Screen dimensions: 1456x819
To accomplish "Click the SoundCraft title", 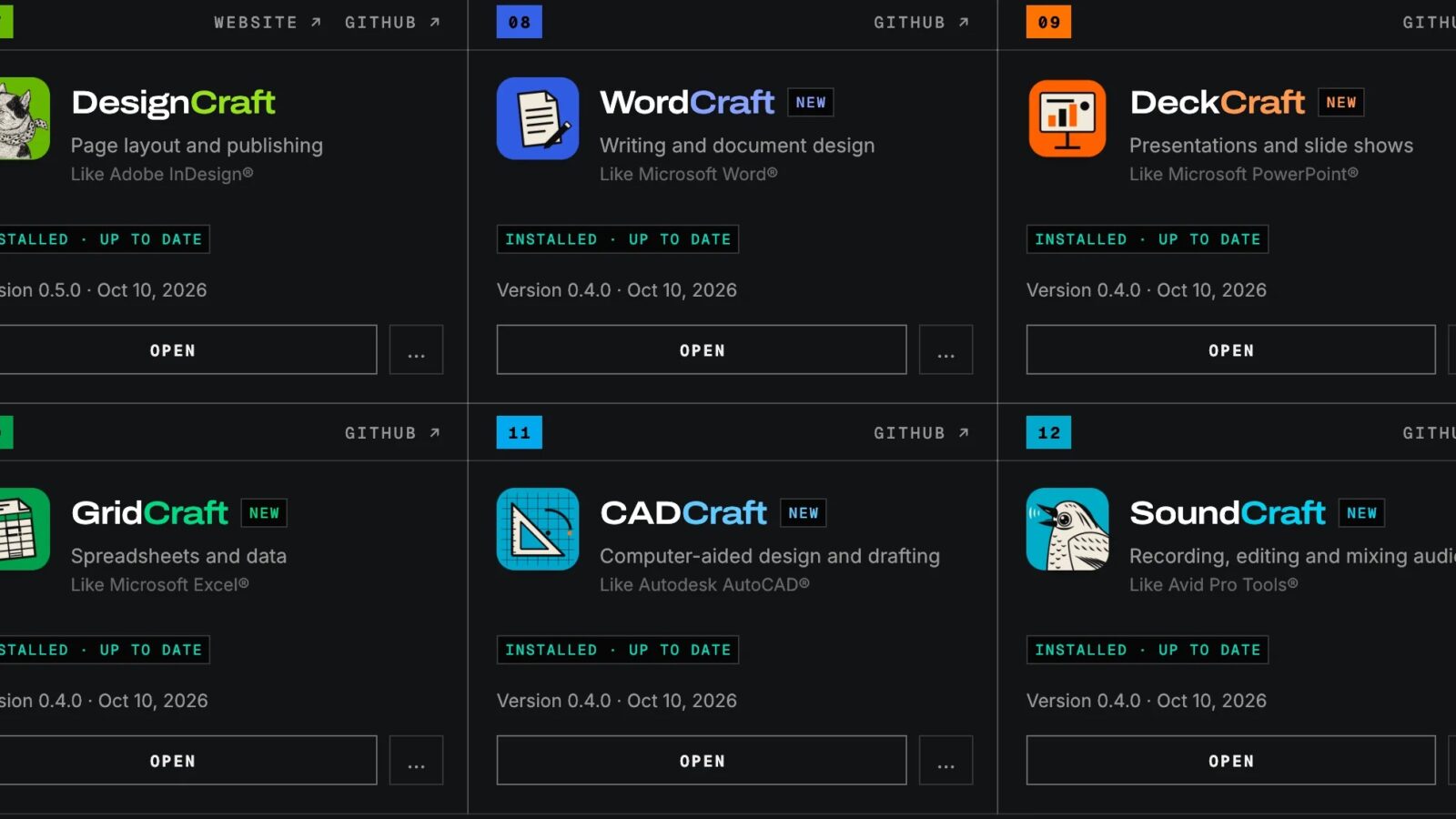I will [x=1228, y=513].
